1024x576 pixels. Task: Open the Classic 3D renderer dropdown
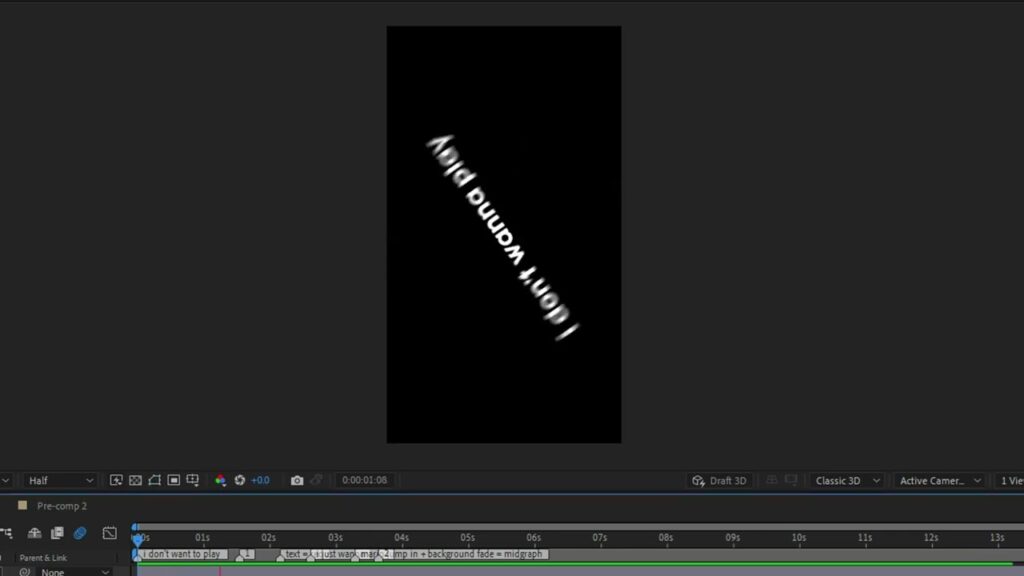(845, 480)
